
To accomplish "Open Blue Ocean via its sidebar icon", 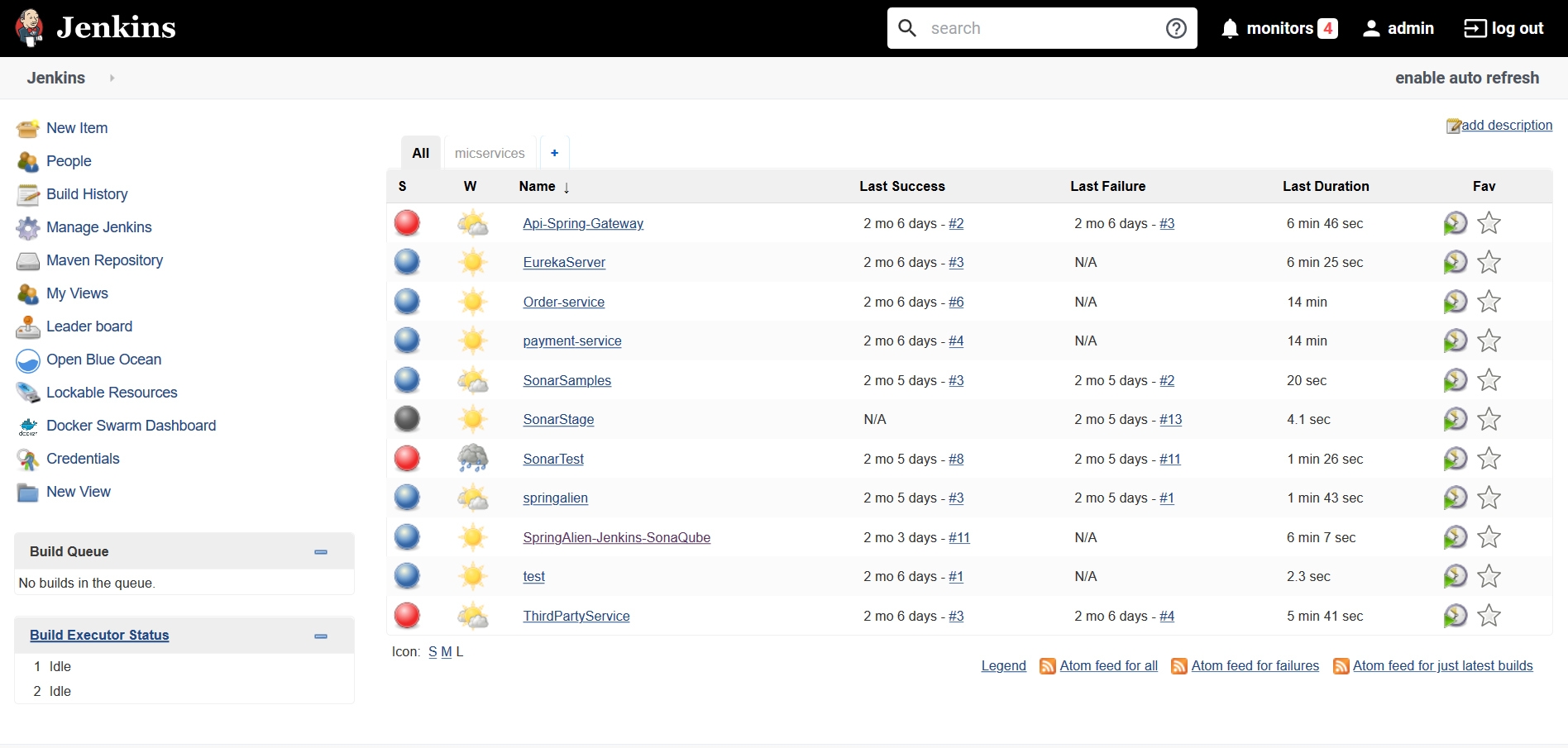I will point(27,360).
